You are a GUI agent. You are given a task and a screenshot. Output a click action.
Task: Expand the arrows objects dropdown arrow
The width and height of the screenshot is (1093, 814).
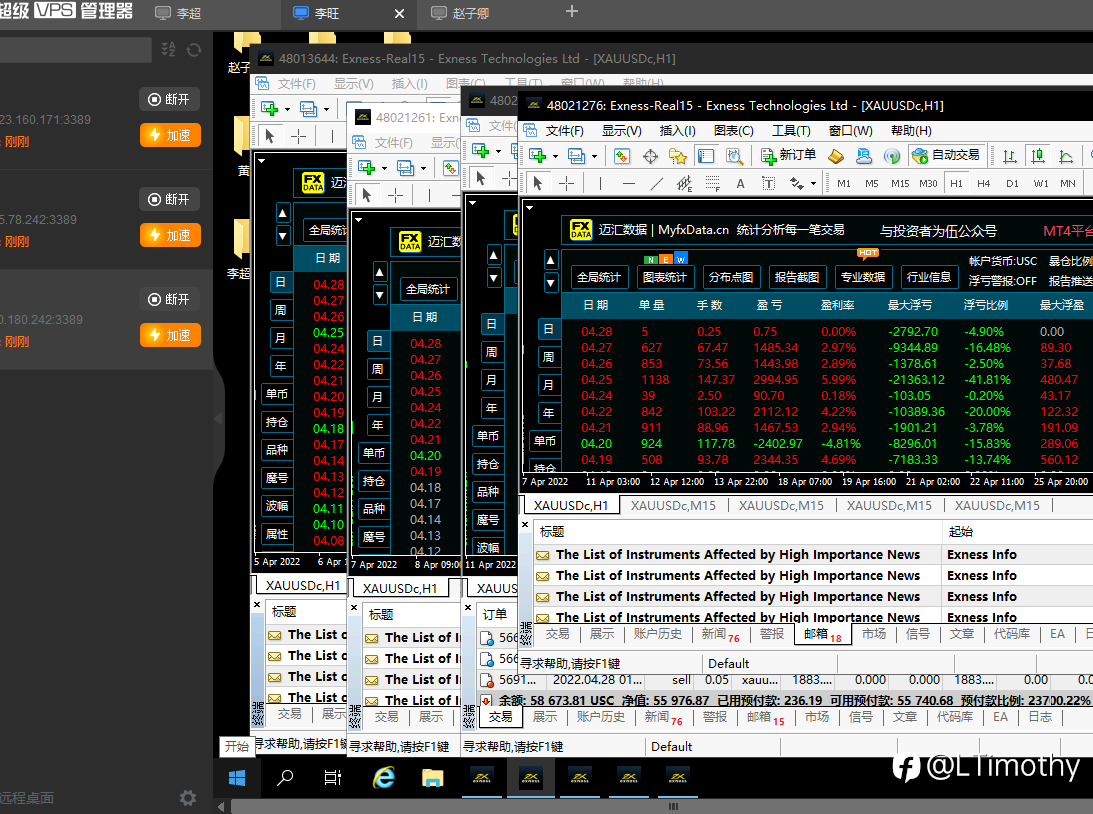(x=813, y=184)
